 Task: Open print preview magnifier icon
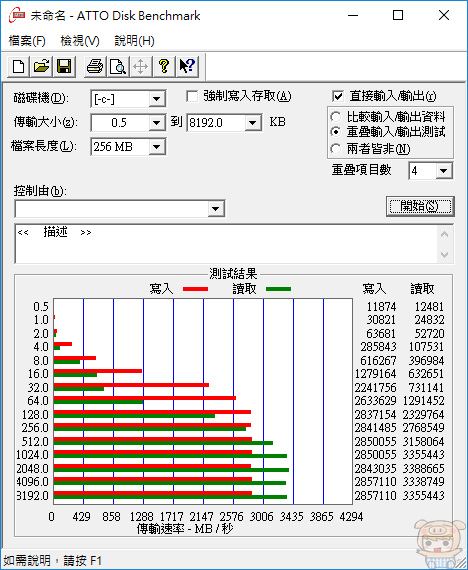click(118, 67)
